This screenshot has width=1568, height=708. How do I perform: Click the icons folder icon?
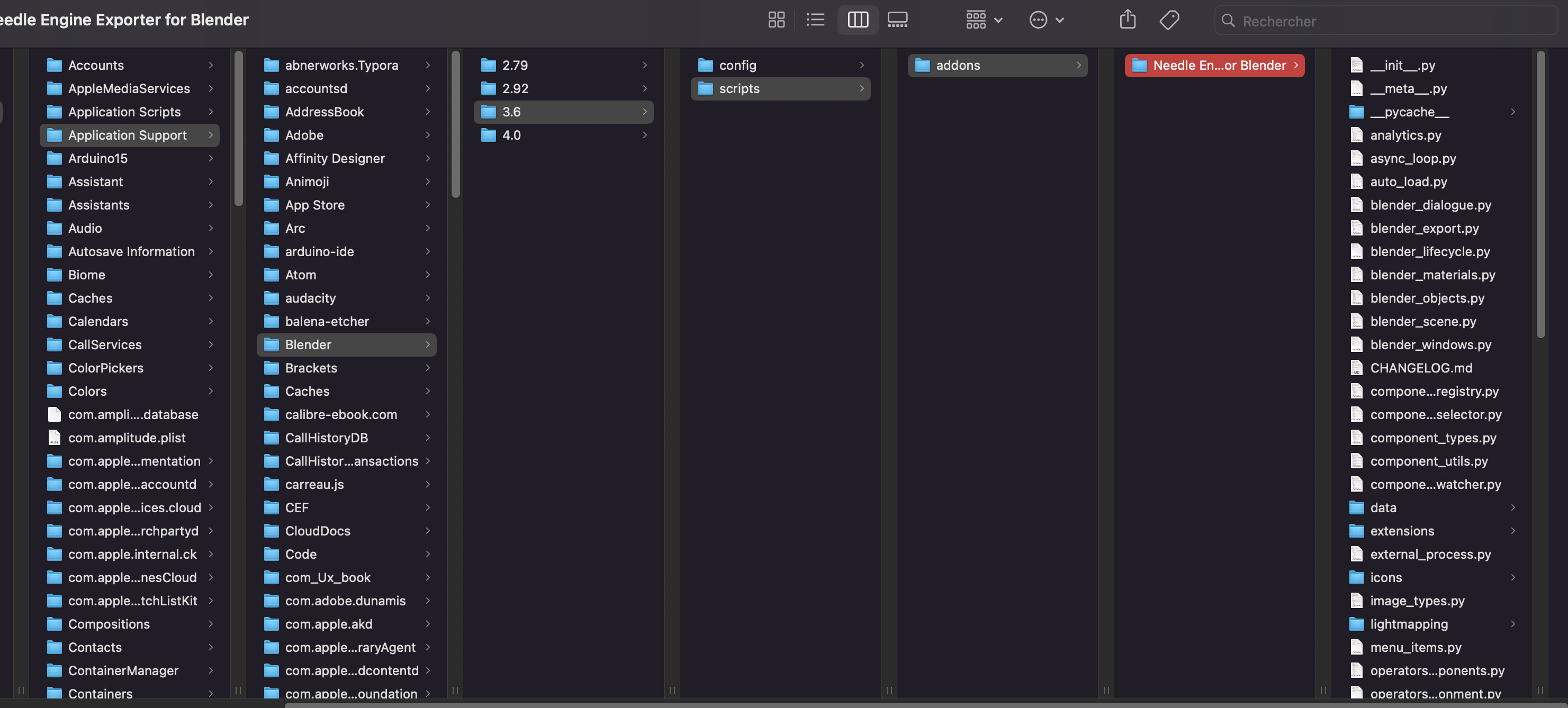1356,577
